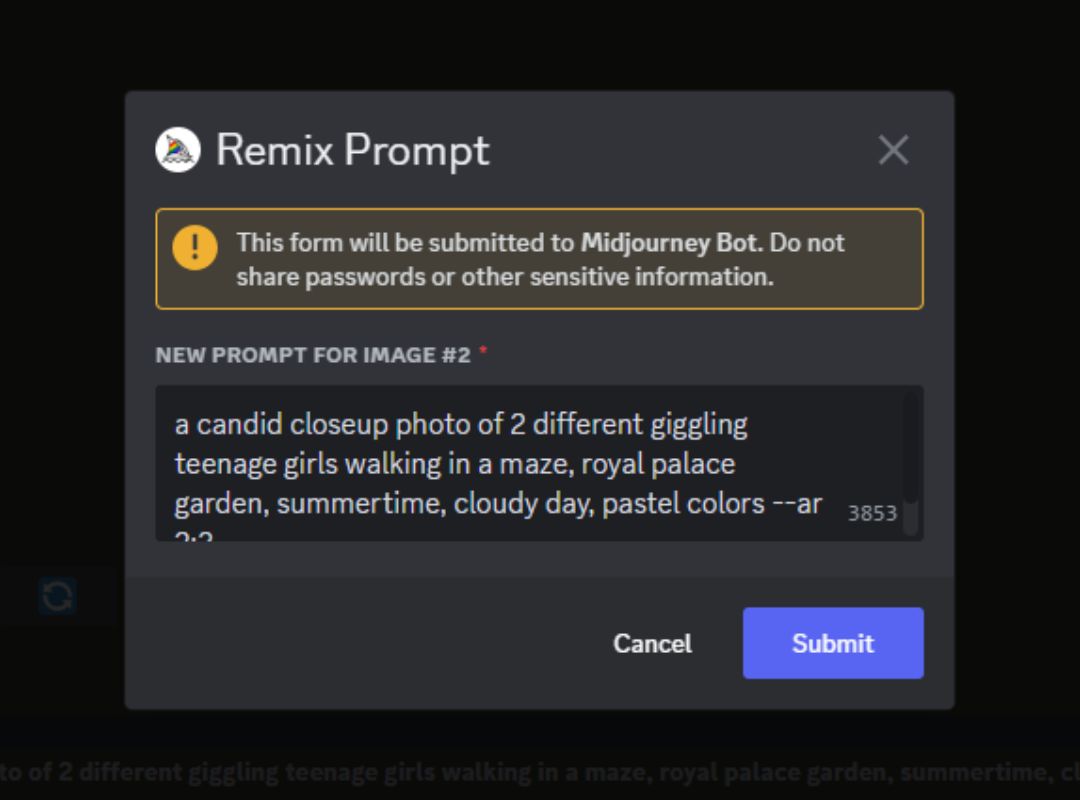The height and width of the screenshot is (800, 1080).
Task: Click the 3853 character counter
Action: coord(872,512)
